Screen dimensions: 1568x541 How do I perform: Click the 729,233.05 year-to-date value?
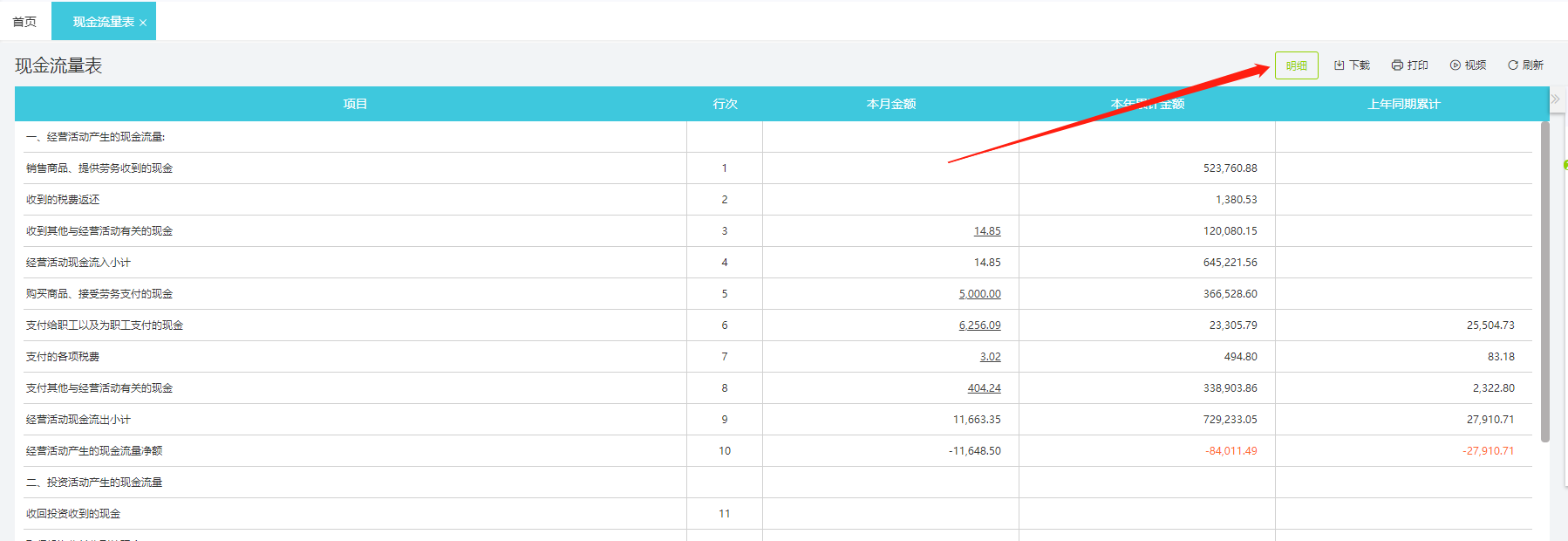pos(1230,420)
